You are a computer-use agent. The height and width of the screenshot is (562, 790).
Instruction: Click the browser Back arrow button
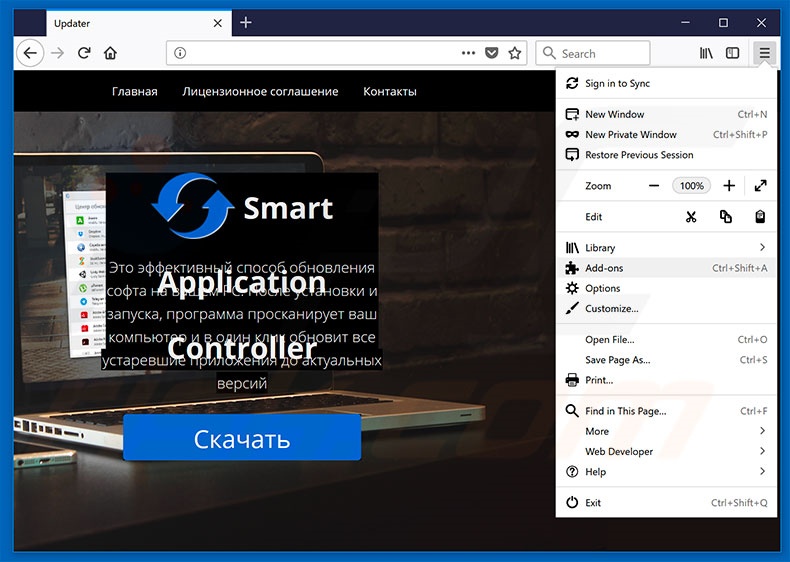pos(30,53)
